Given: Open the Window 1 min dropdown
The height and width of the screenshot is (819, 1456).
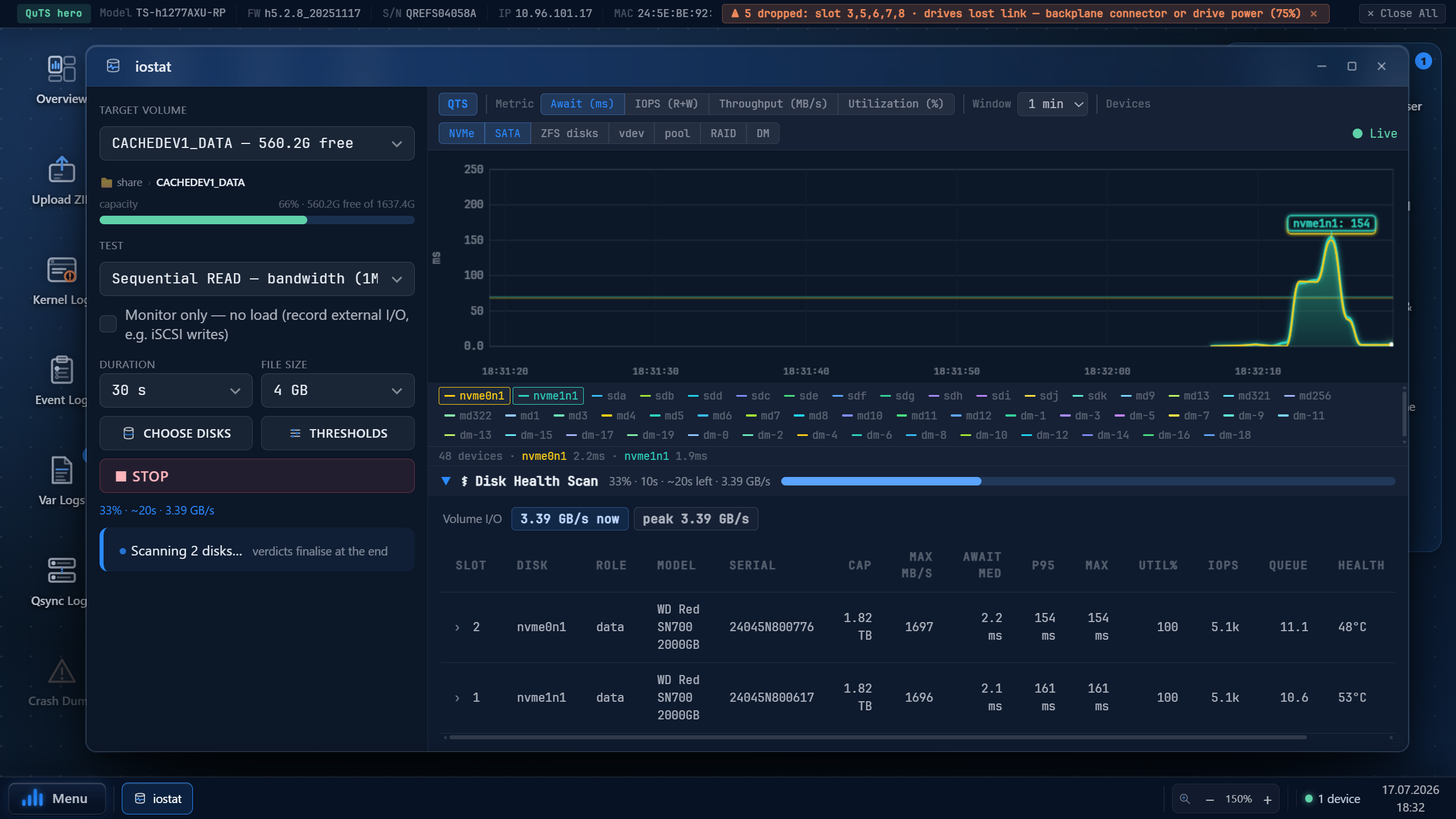Looking at the screenshot, I should tap(1053, 104).
